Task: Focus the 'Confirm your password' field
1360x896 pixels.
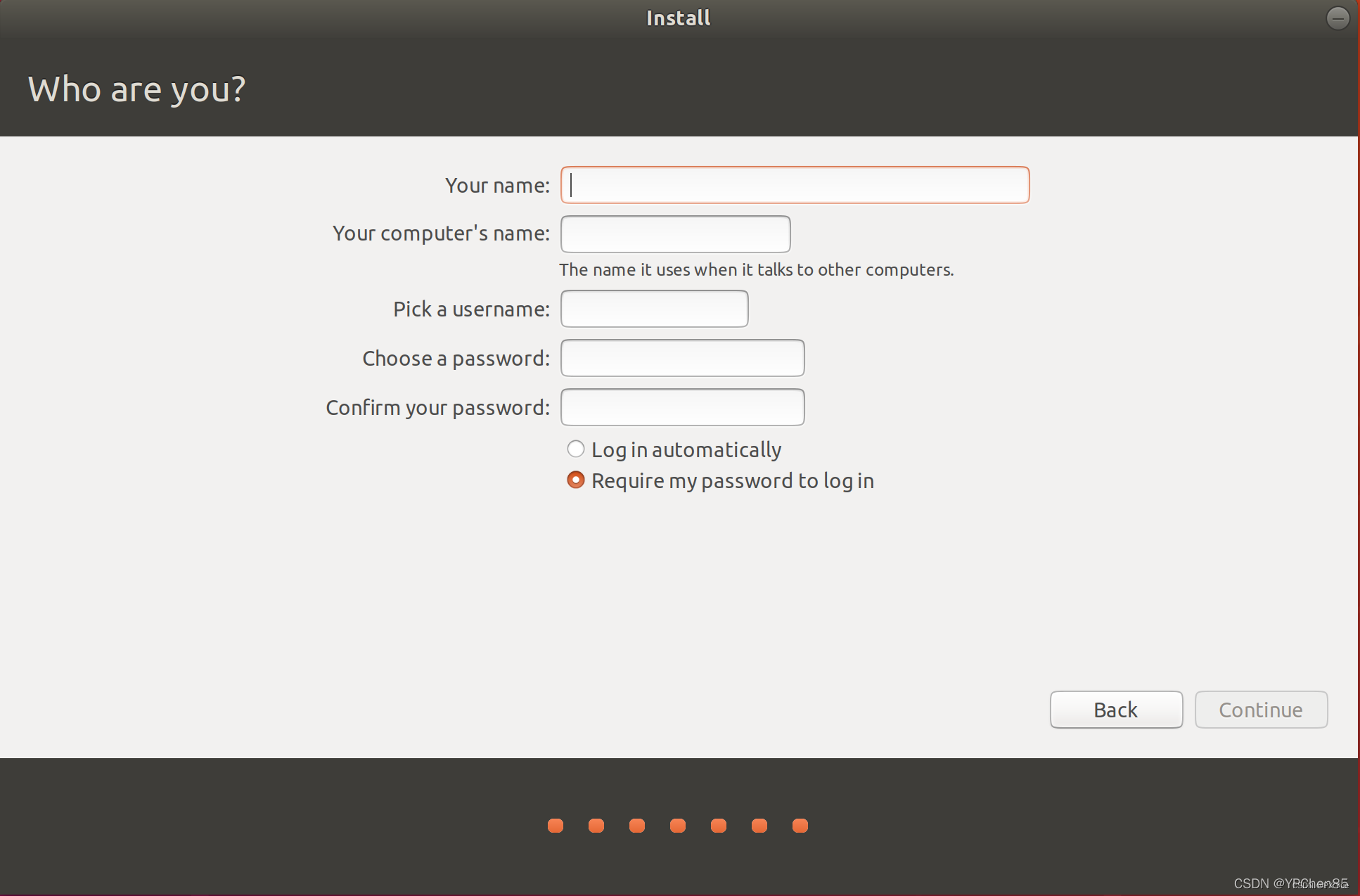Action: point(682,407)
